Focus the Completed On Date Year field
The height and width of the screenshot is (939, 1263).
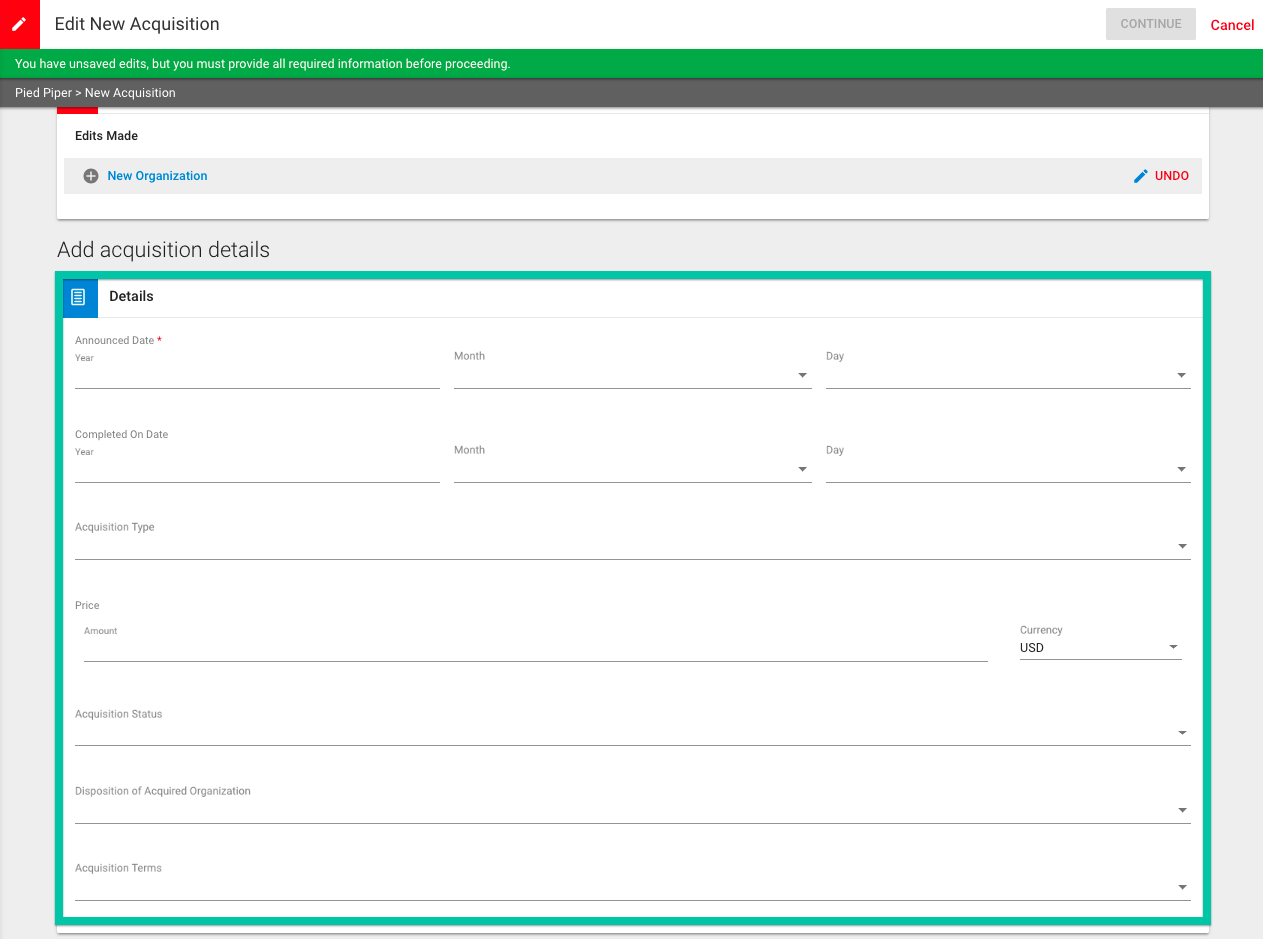pyautogui.click(x=257, y=470)
